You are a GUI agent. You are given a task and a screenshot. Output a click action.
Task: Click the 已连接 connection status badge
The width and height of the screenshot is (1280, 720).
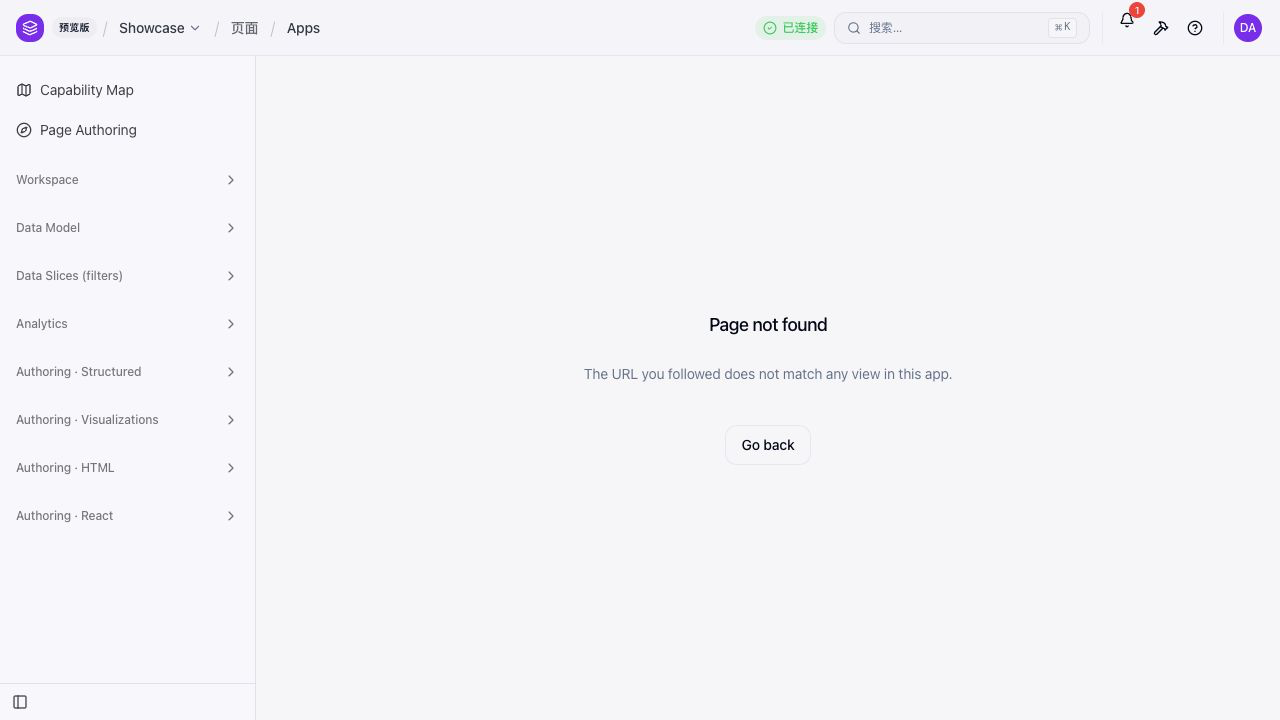tap(790, 28)
